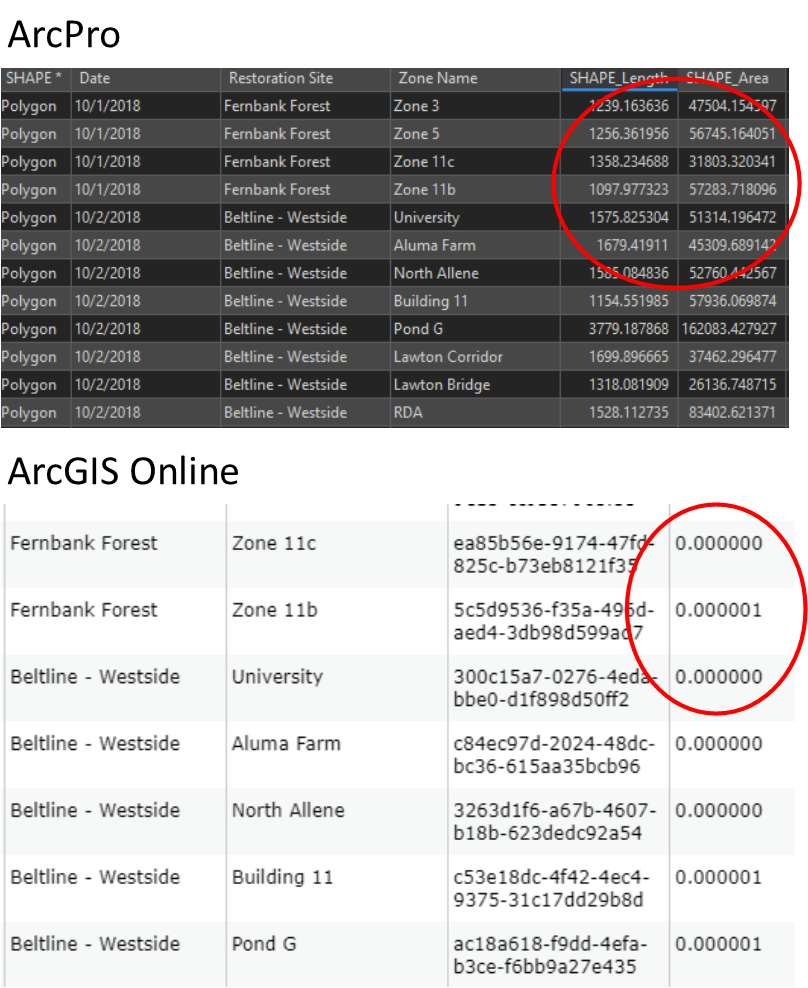Click length value 1528.112735
808x988 pixels.
coord(628,413)
